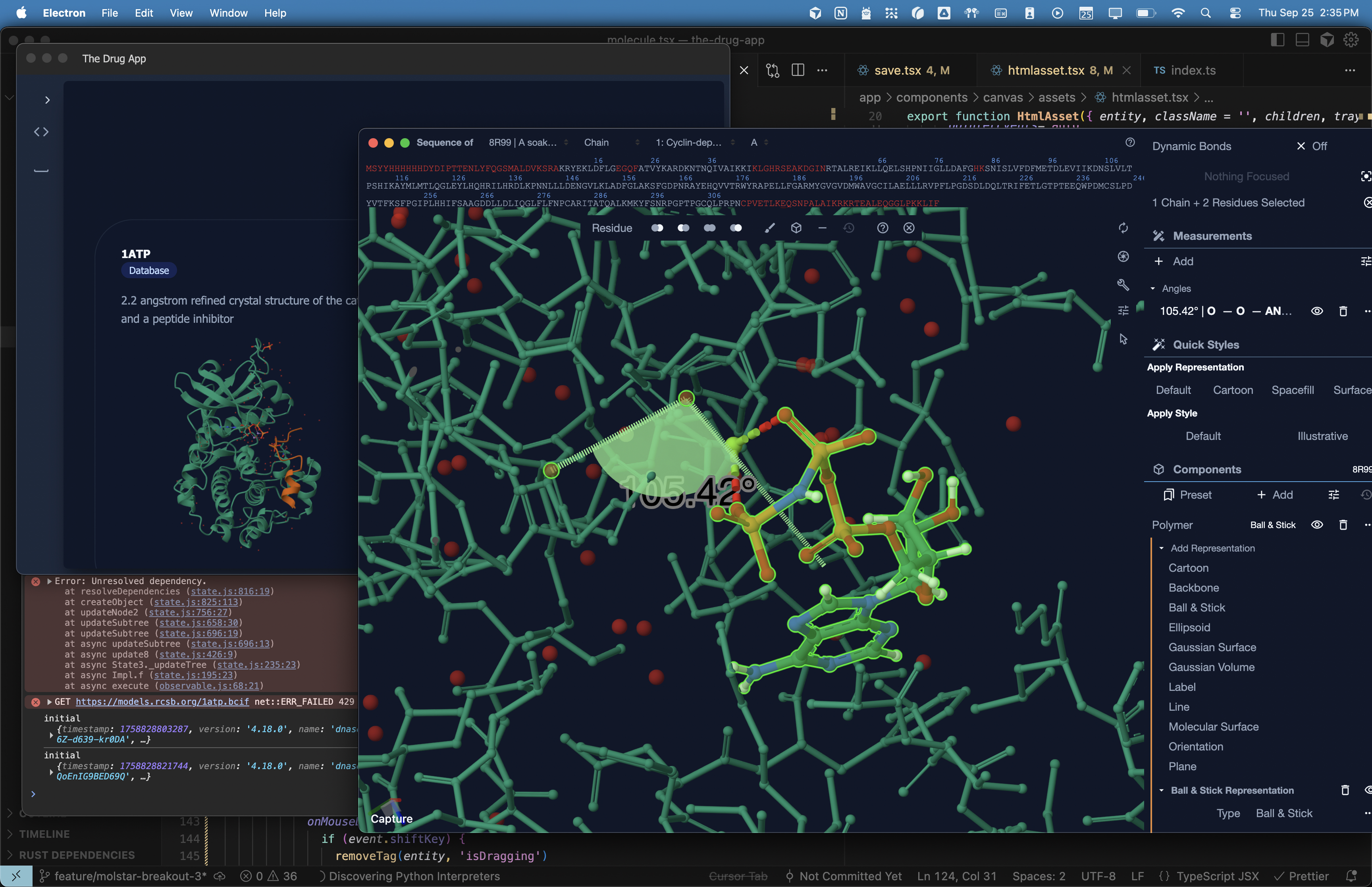
Task: Open the structure dropdown showing 8R99 | A soak
Action: pyautogui.click(x=528, y=142)
